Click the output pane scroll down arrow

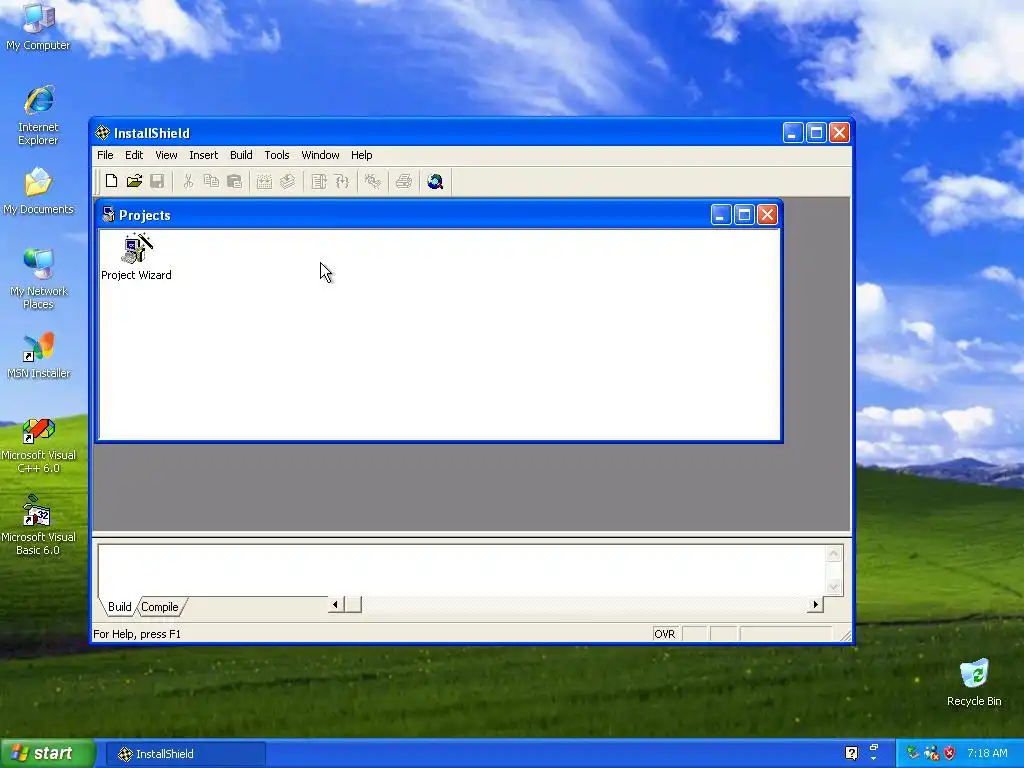pos(833,586)
